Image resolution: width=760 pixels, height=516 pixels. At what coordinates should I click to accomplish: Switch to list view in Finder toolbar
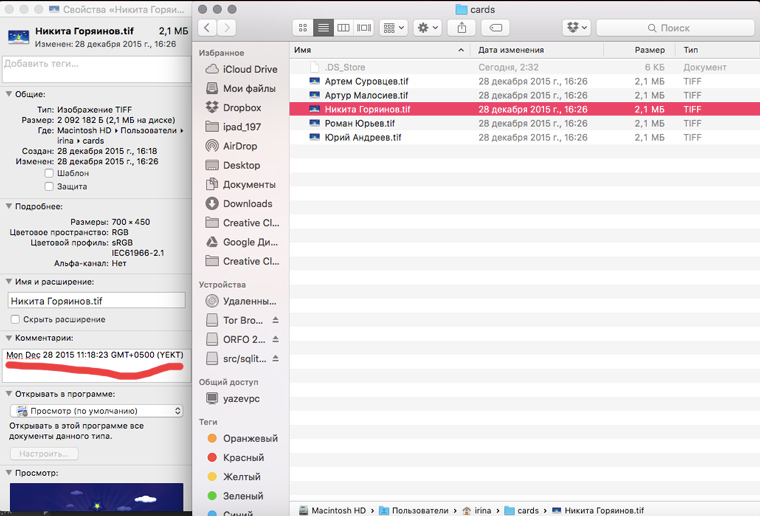click(323, 28)
